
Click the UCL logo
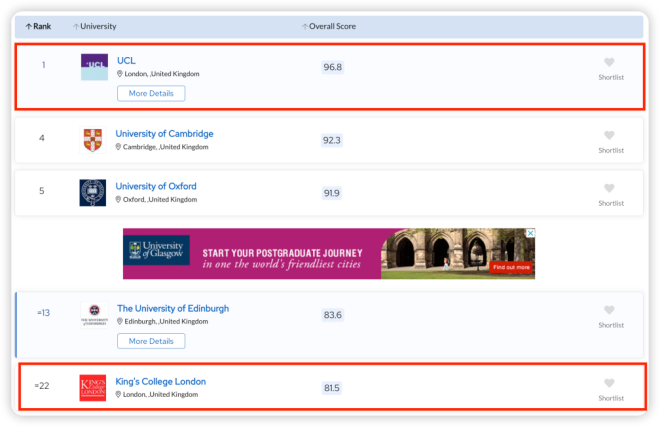point(94,67)
